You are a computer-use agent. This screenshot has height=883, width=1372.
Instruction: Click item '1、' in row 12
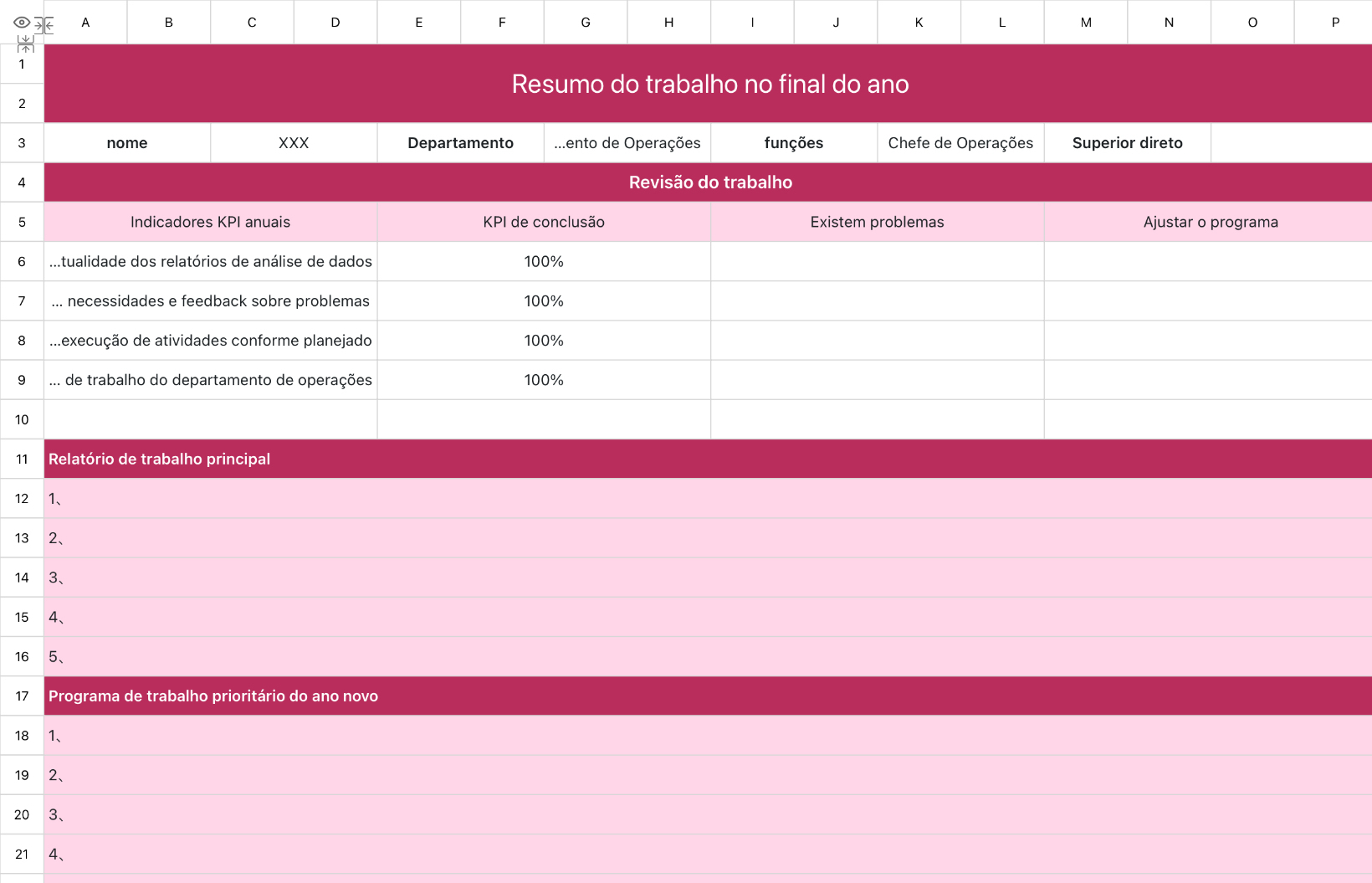[x=708, y=499]
